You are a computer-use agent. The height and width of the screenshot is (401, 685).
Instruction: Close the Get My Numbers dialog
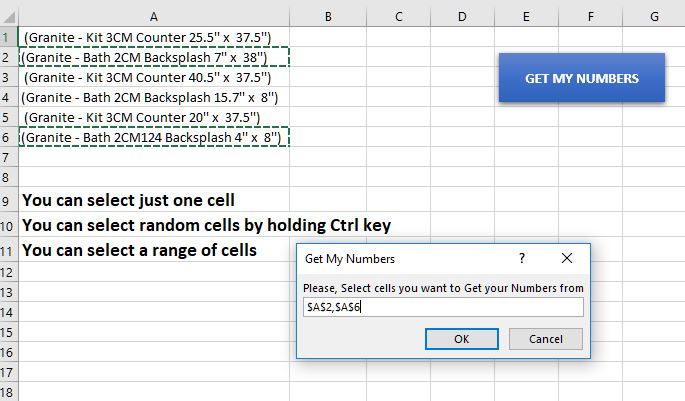[567, 258]
